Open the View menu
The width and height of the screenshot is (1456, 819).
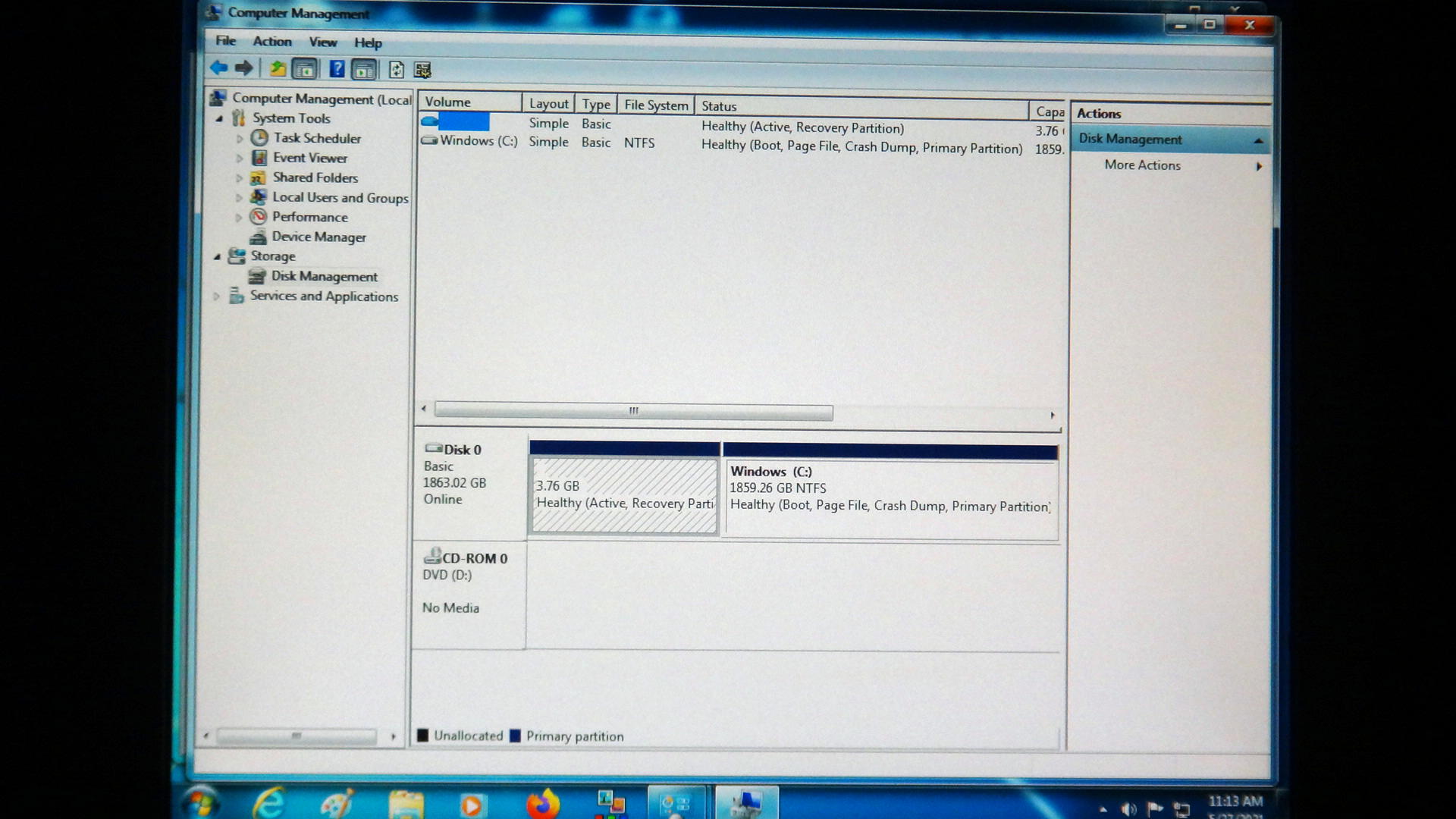[x=322, y=42]
